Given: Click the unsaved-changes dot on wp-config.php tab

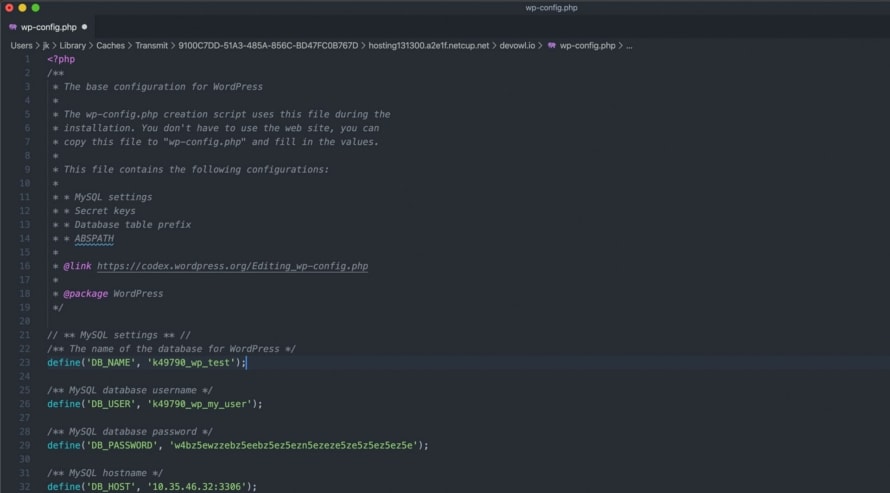Looking at the screenshot, I should [x=84, y=27].
